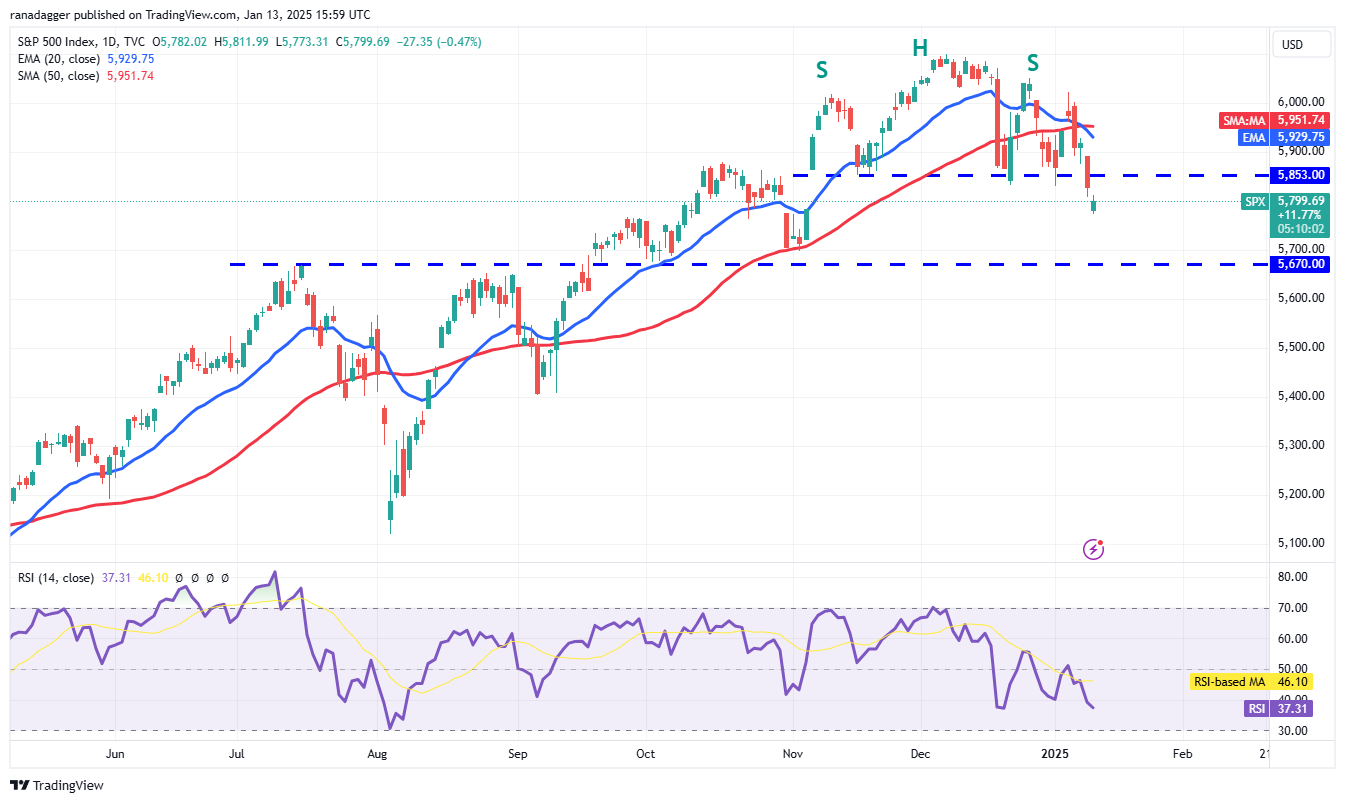The image size is (1345, 803).
Task: Click the 'H' head pattern label
Action: pos(919,48)
